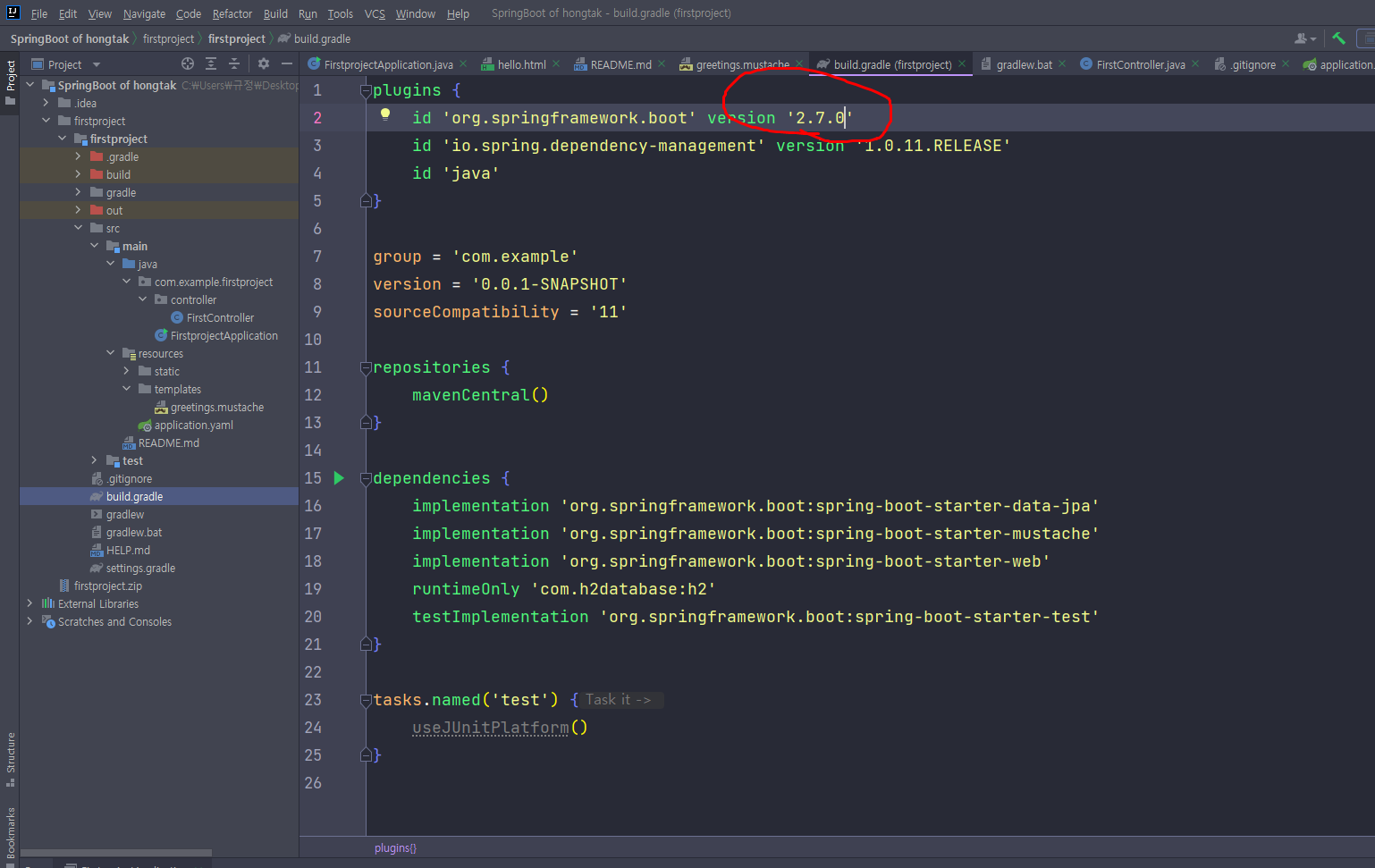Click line number 10 in the gutter
1375x868 pixels.
click(x=313, y=340)
